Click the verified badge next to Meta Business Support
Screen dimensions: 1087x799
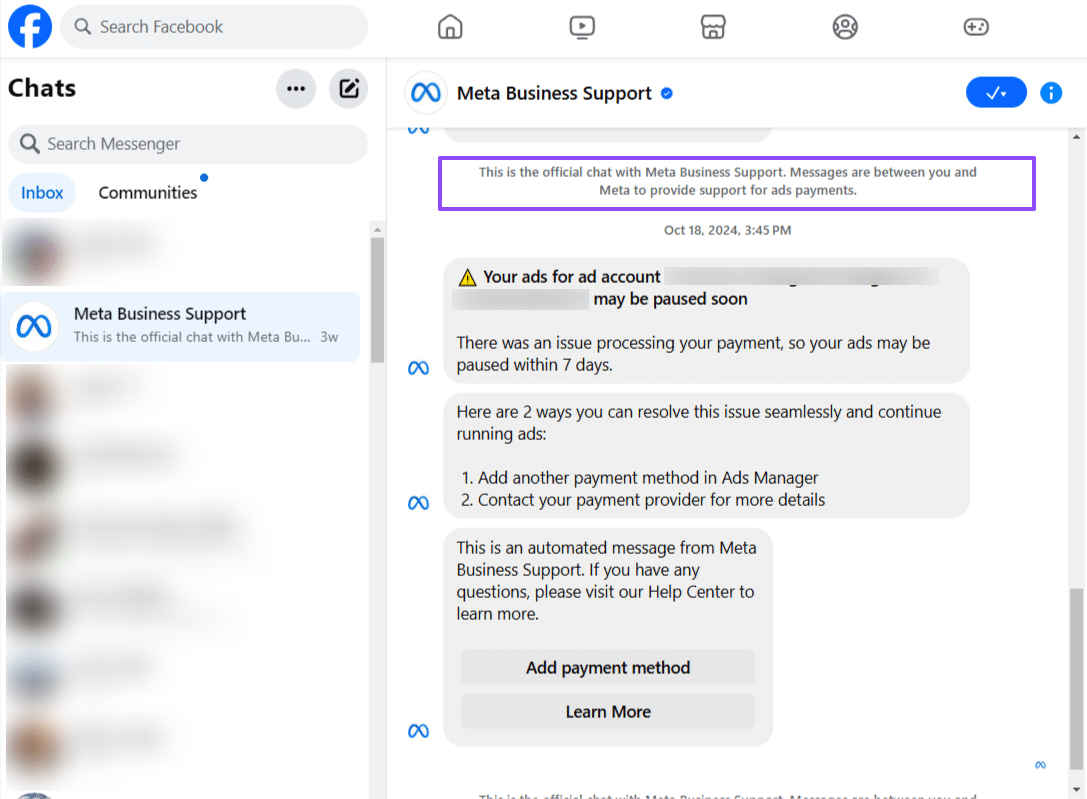(667, 94)
